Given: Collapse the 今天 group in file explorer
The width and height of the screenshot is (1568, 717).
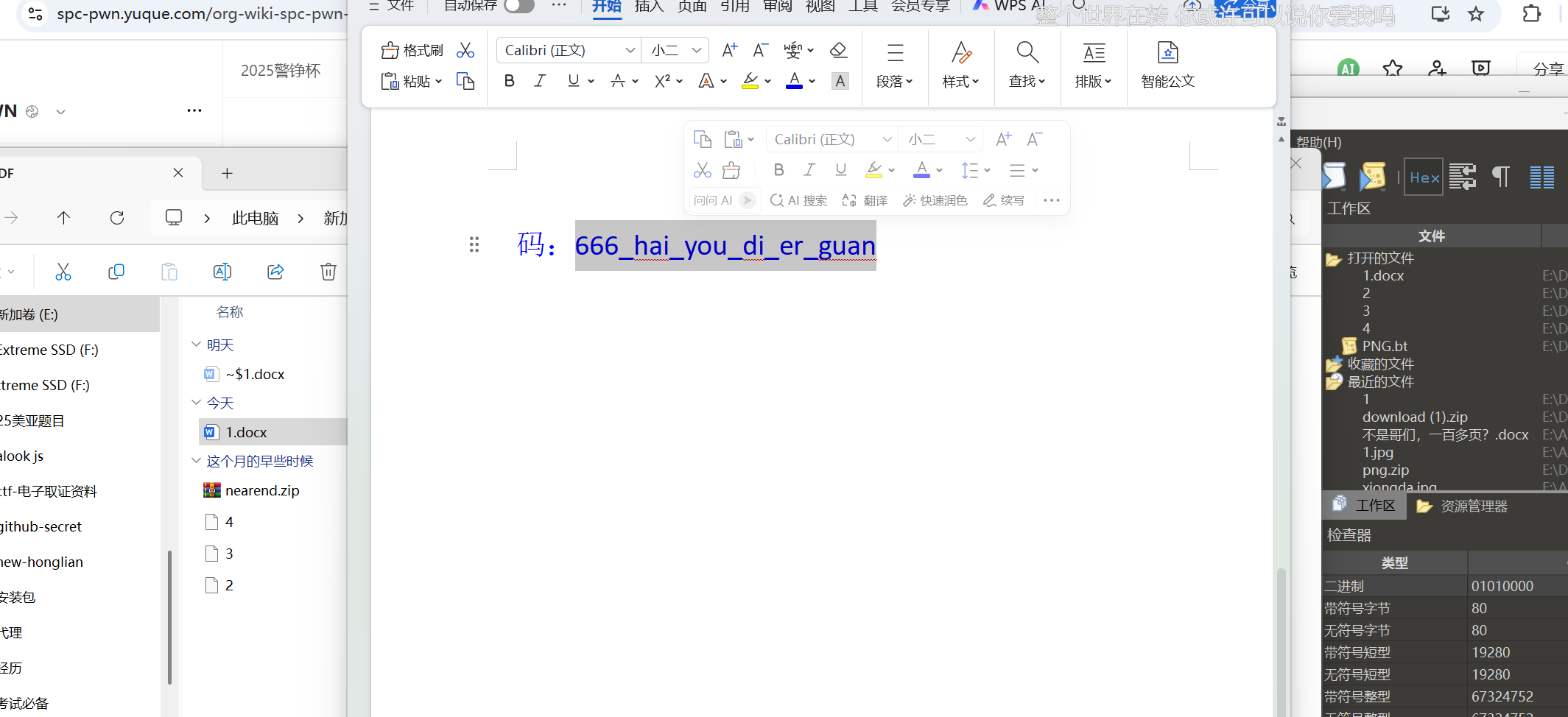Looking at the screenshot, I should point(195,403).
